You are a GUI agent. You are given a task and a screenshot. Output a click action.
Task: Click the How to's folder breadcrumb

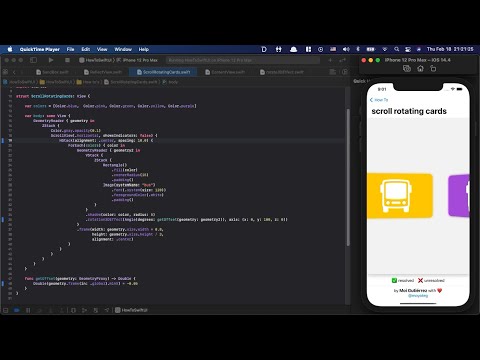click(88, 82)
